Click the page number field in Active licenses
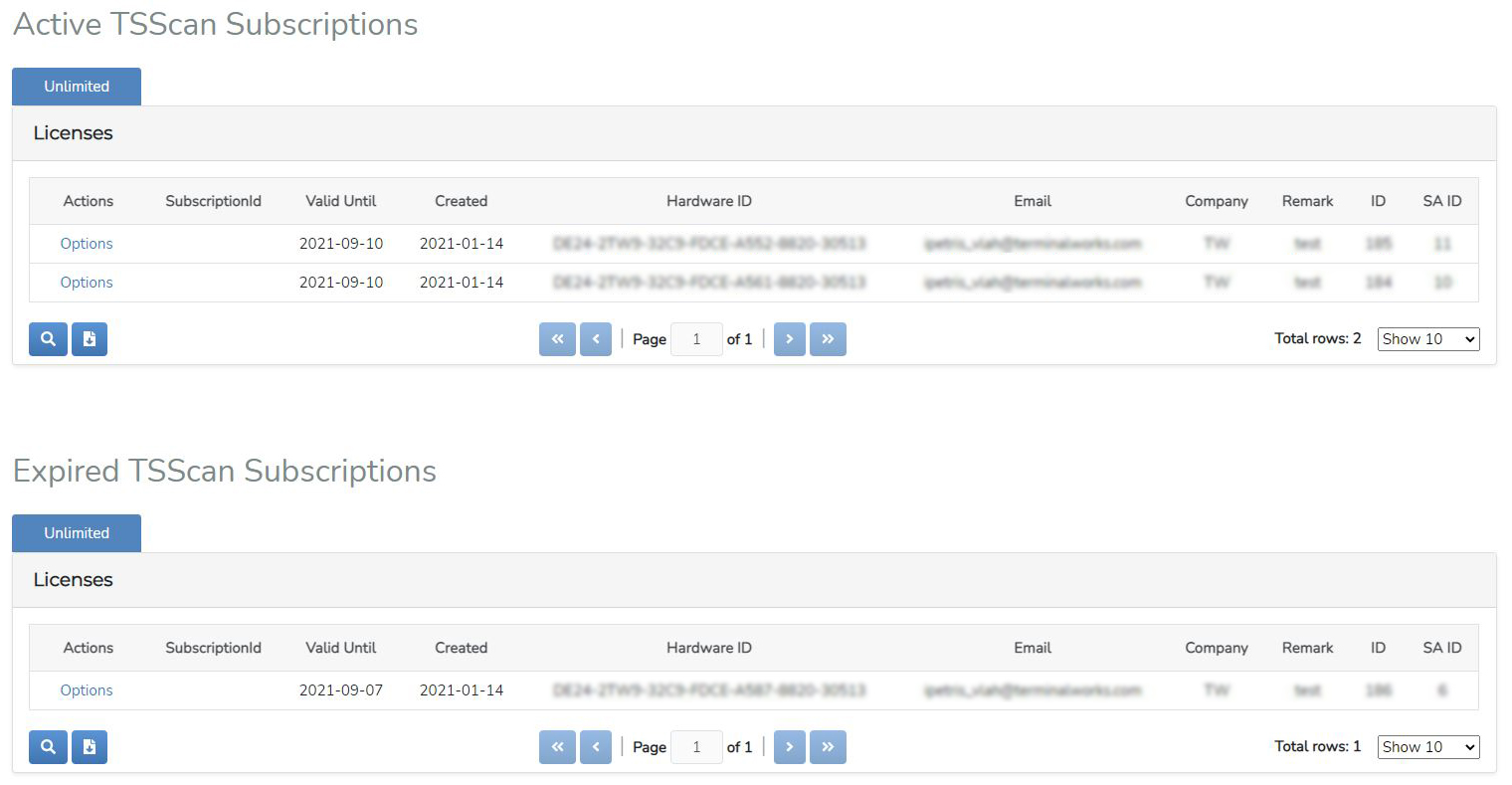Image resolution: width=1512 pixels, height=785 pixels. (x=696, y=339)
